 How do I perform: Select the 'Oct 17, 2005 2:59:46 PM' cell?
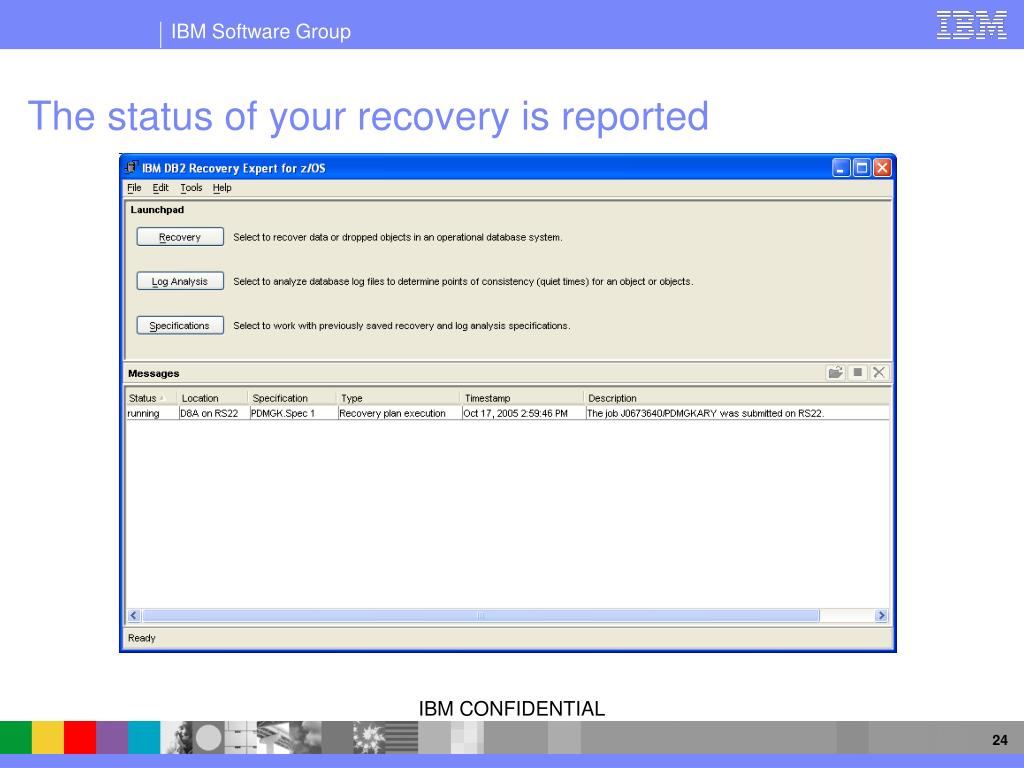pyautogui.click(x=524, y=413)
